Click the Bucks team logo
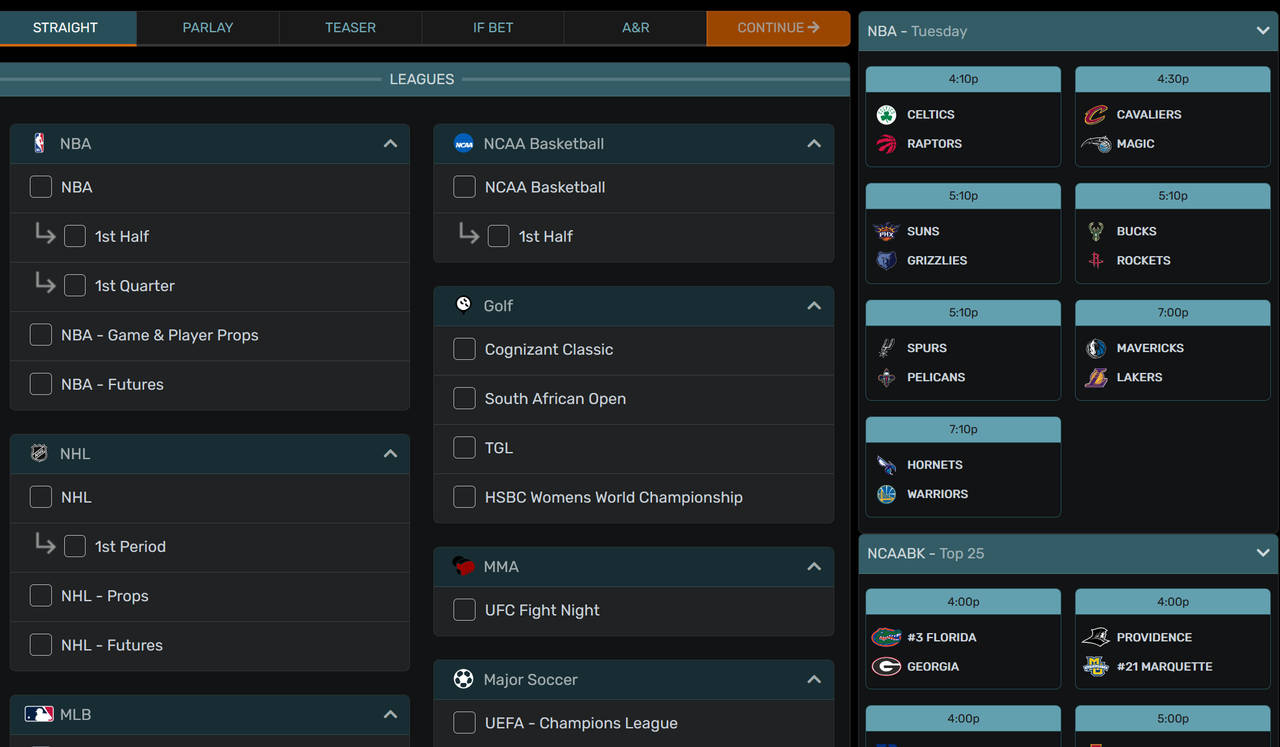The height and width of the screenshot is (747, 1280). point(1096,231)
